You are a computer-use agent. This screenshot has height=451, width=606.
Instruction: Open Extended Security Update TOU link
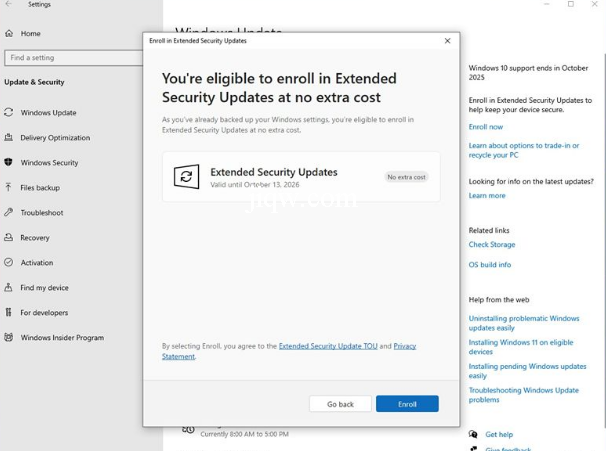(328, 346)
